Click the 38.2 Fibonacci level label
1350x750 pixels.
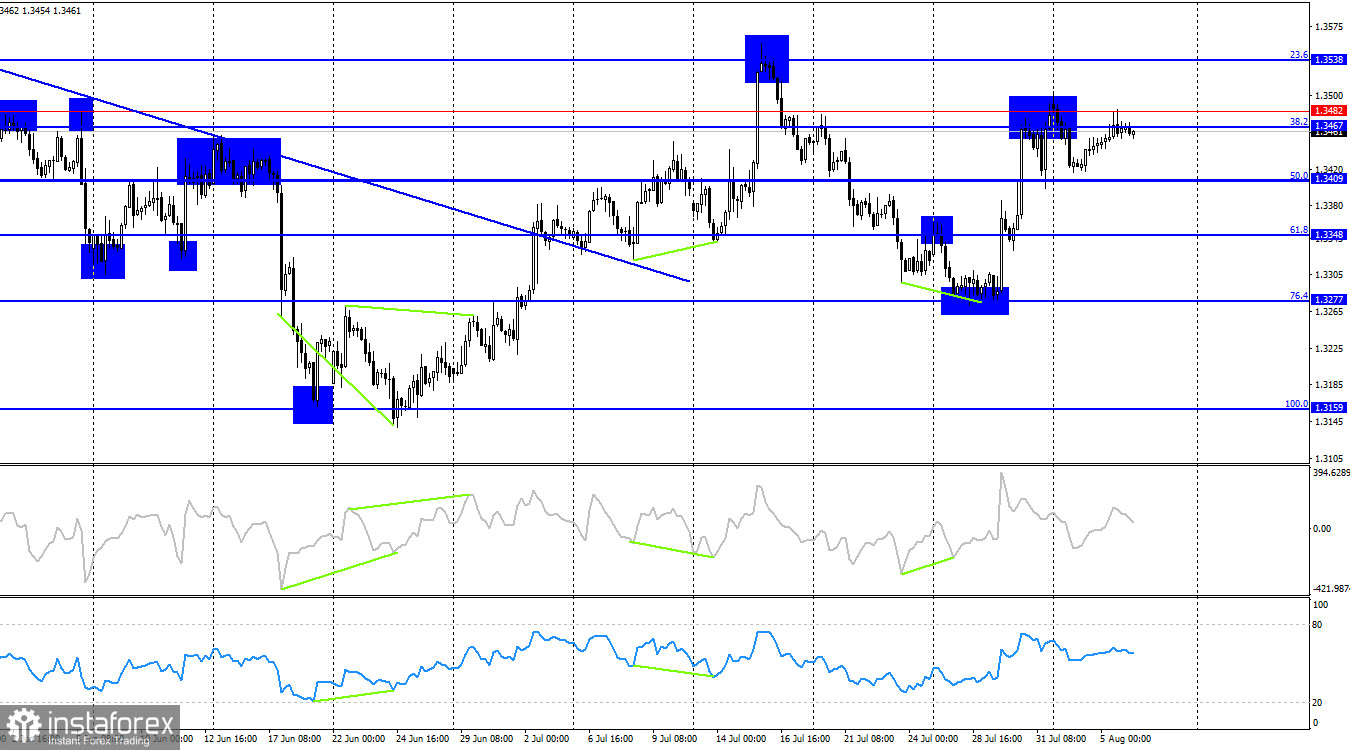click(x=1299, y=121)
